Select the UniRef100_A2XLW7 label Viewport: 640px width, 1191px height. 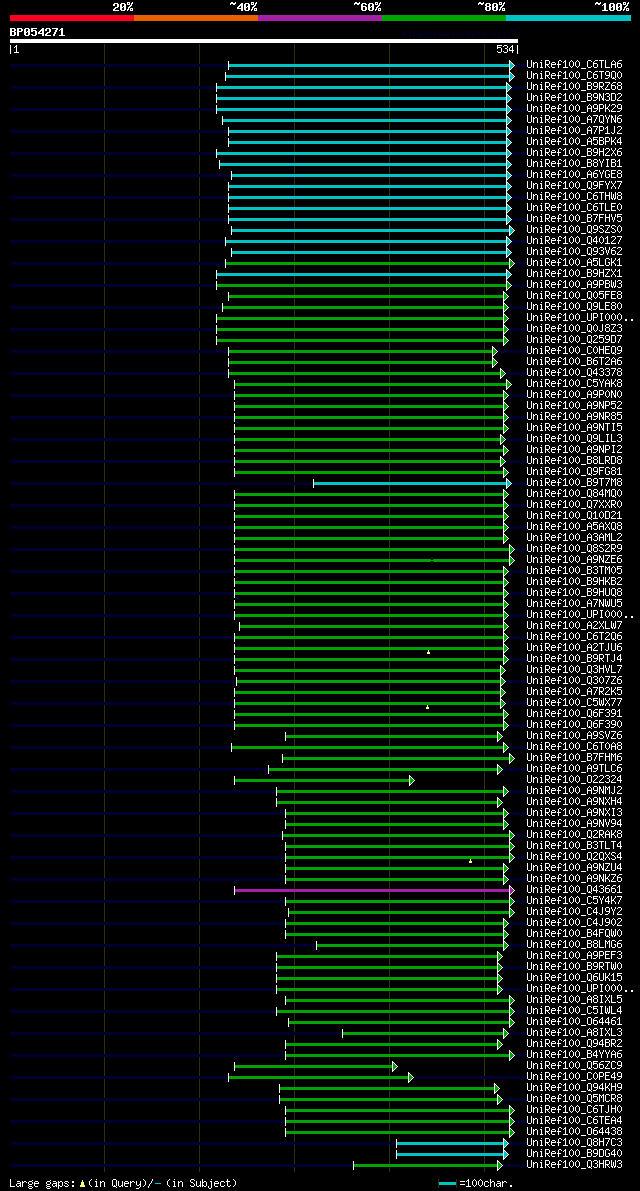[574, 627]
